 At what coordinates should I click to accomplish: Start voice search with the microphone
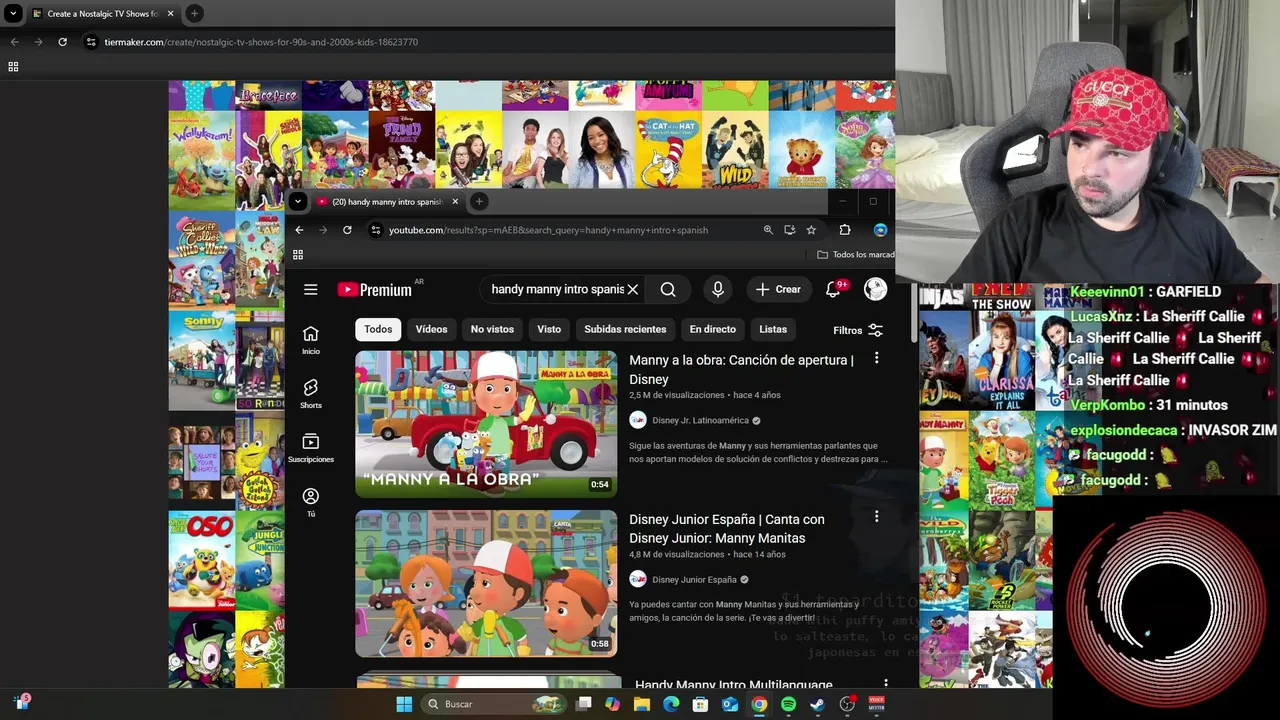[717, 289]
